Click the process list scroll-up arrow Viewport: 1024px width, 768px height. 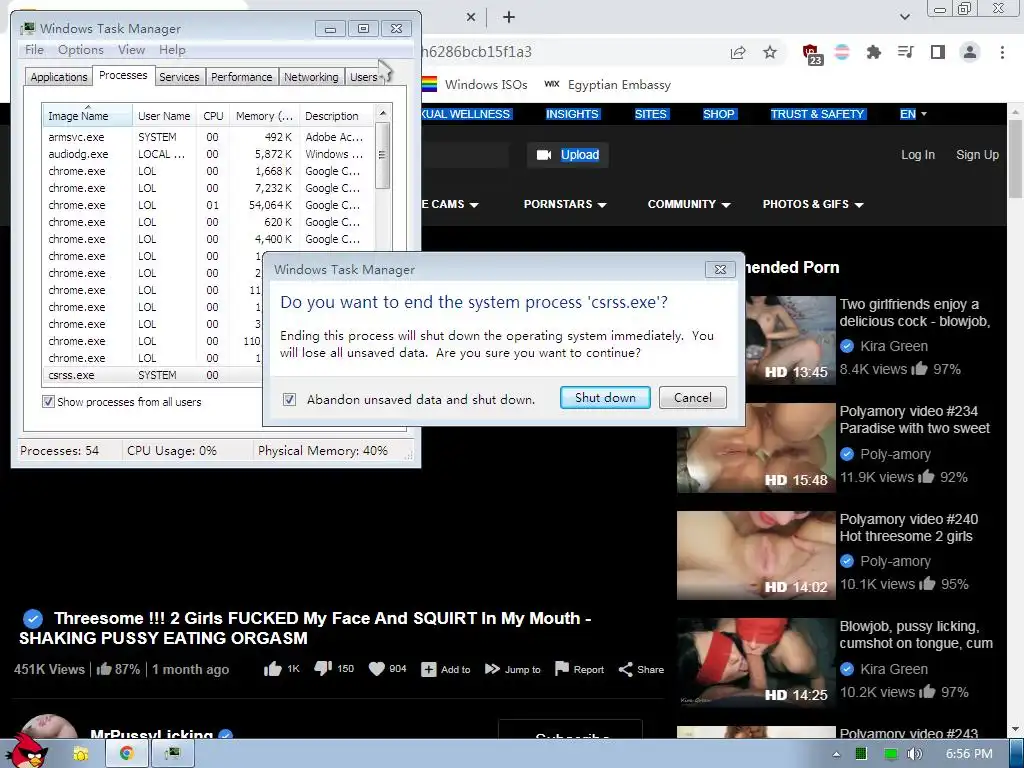click(x=383, y=113)
